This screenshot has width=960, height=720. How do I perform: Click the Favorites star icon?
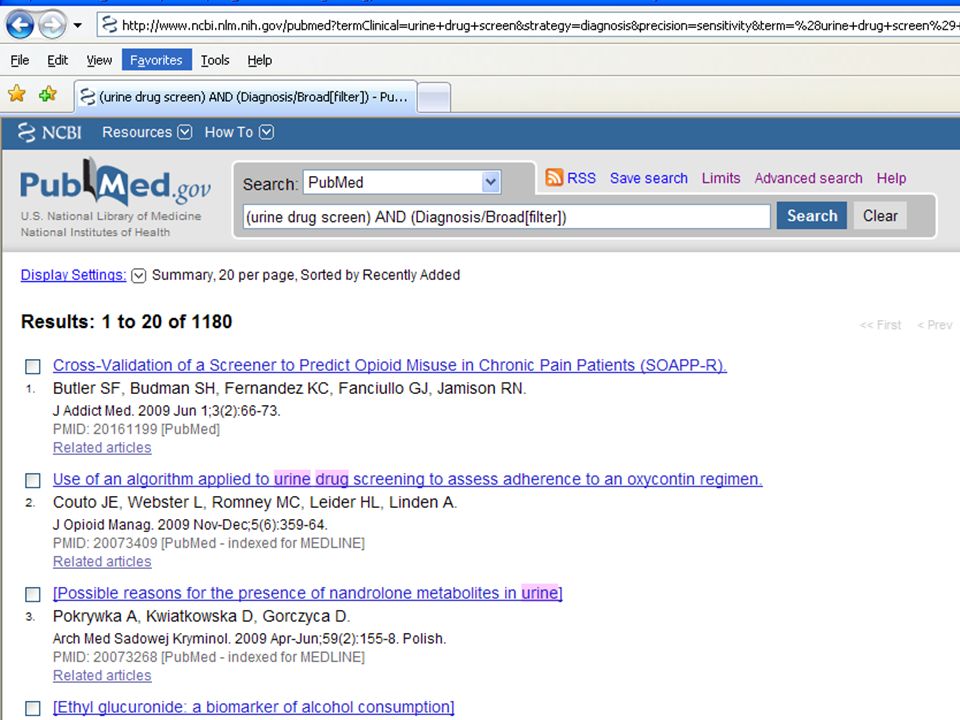point(17,94)
